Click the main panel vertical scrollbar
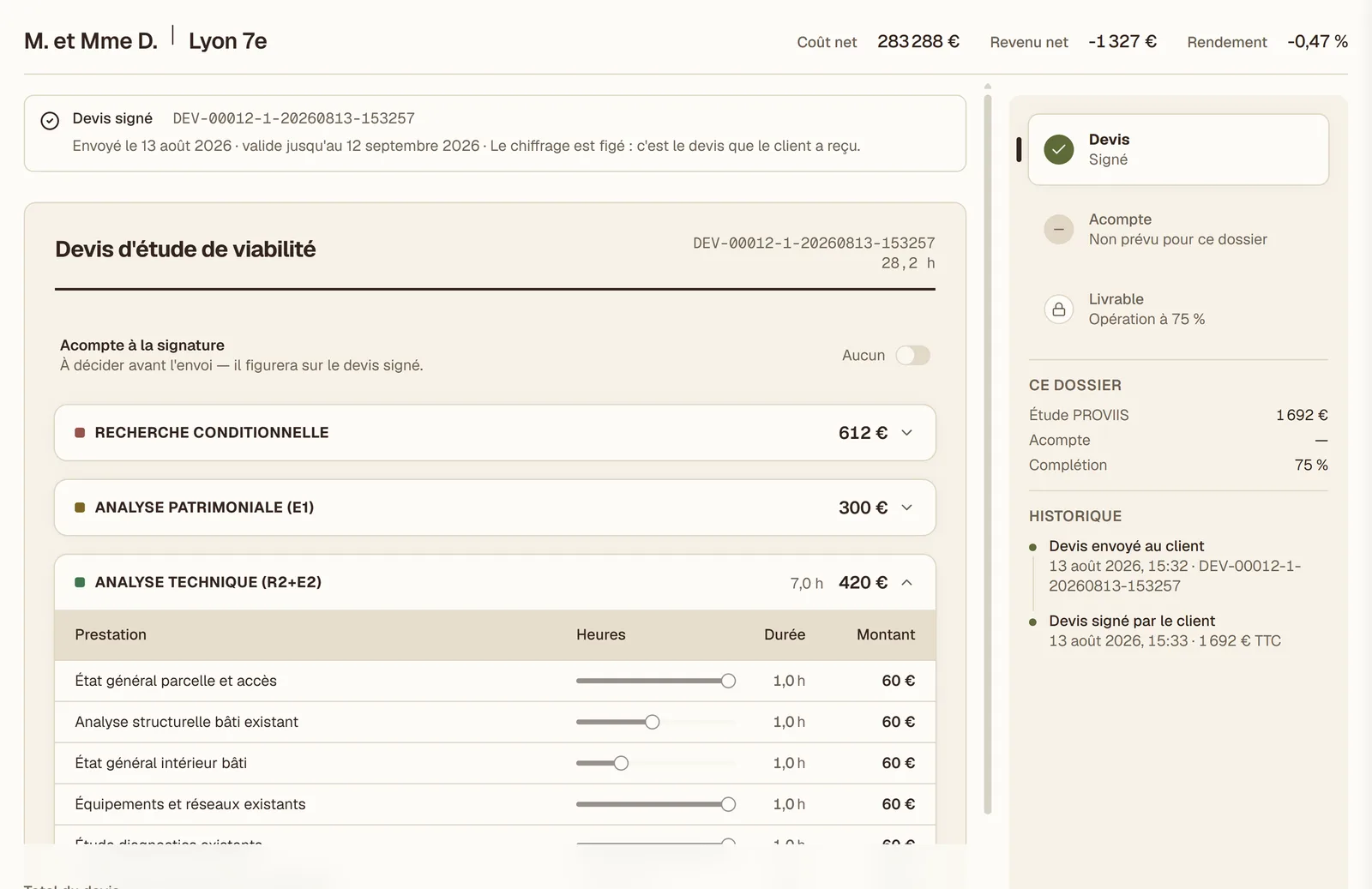The image size is (1372, 889). point(988,454)
